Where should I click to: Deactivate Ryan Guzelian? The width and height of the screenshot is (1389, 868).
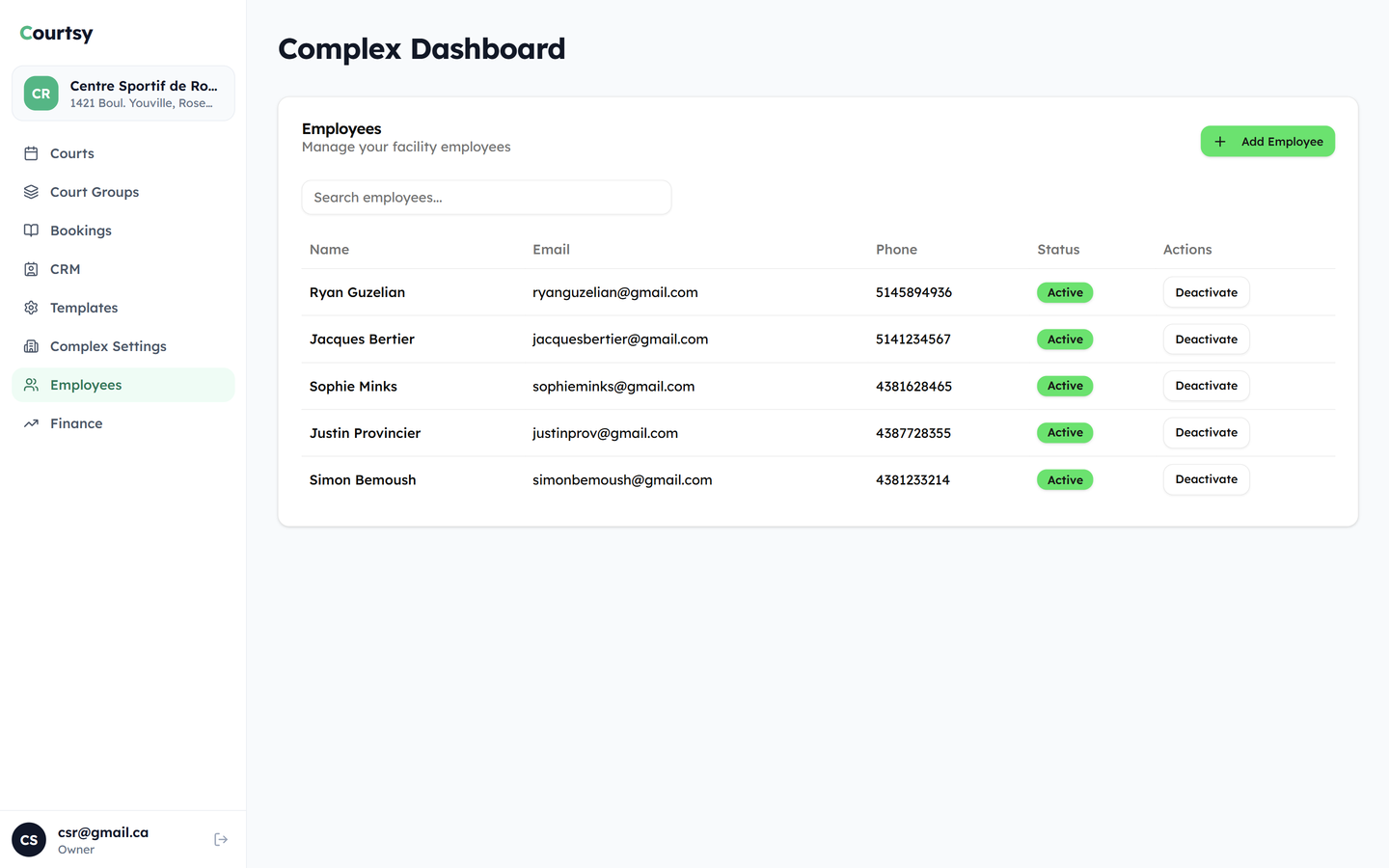click(1206, 292)
